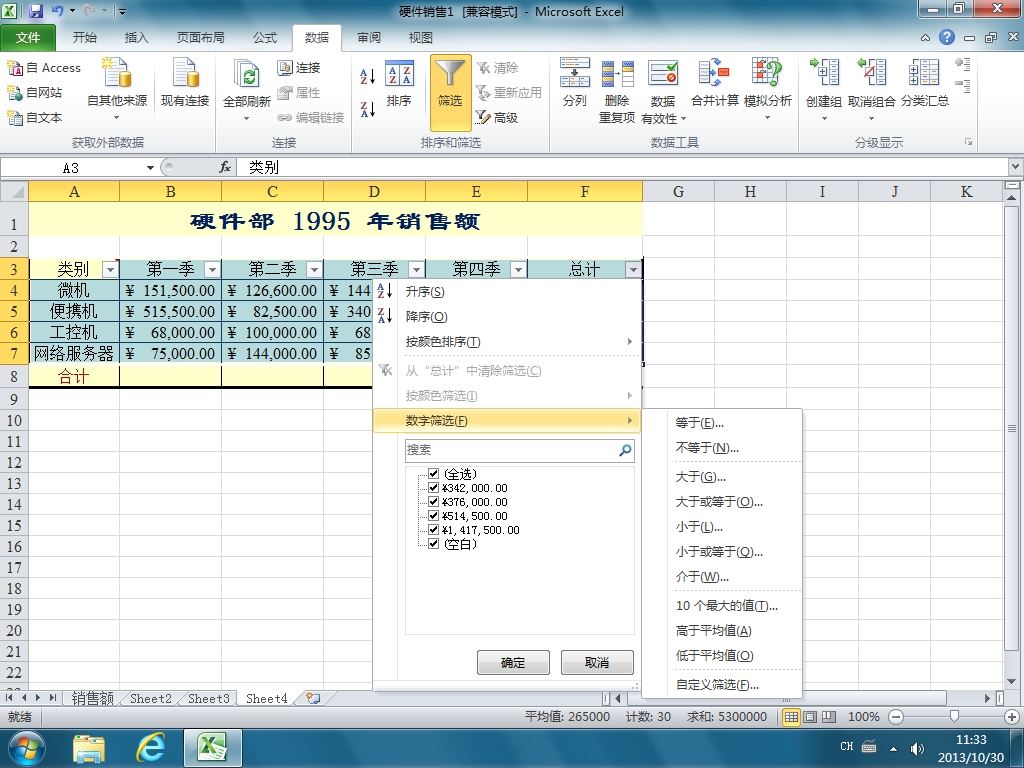Click zoom in plus button

click(1012, 717)
